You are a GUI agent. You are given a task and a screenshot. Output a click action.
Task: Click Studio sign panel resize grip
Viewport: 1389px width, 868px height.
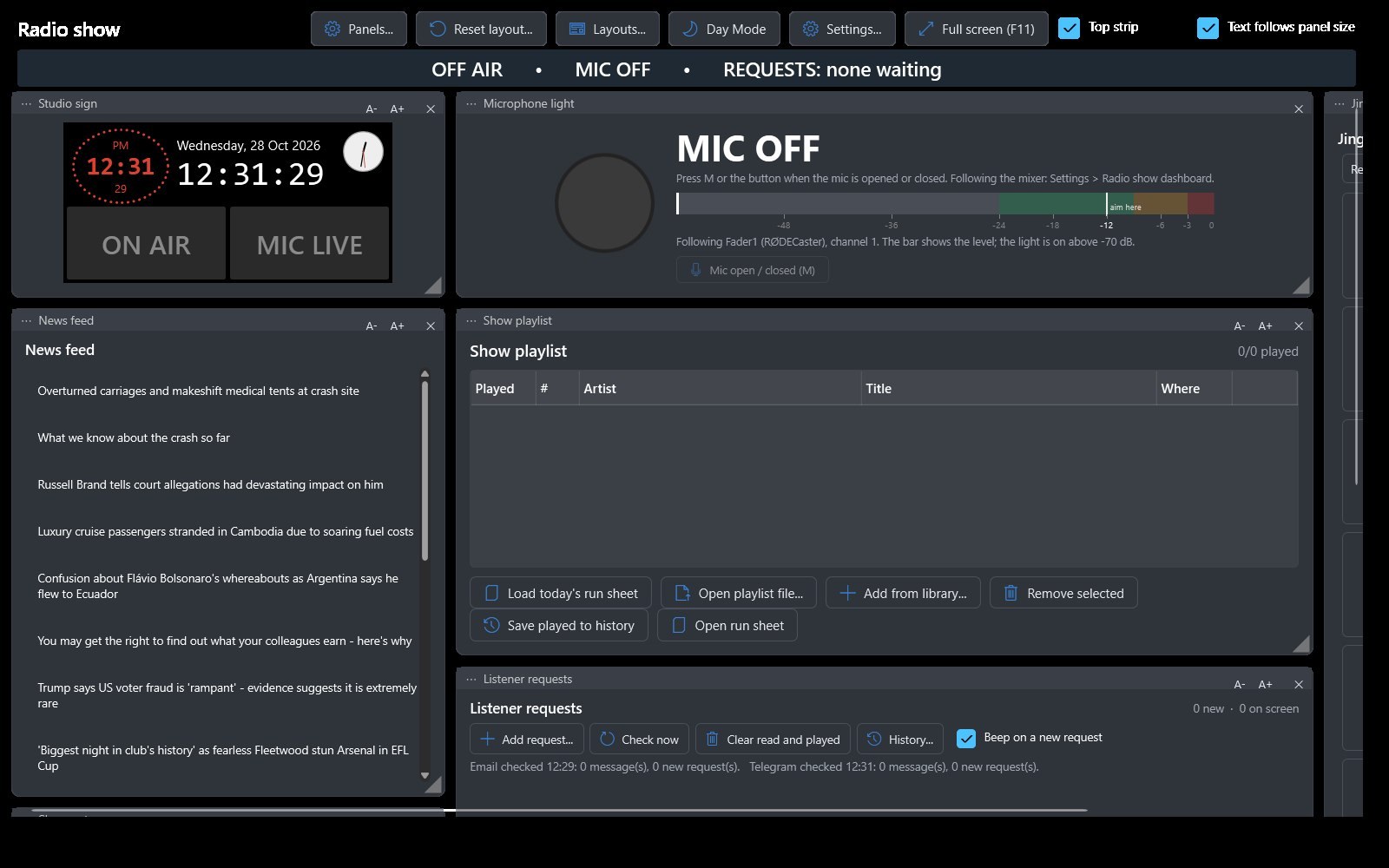click(x=433, y=286)
